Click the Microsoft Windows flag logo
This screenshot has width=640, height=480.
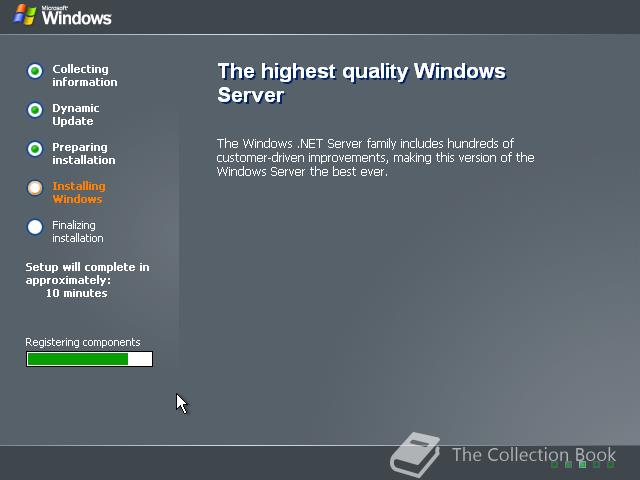click(x=25, y=15)
